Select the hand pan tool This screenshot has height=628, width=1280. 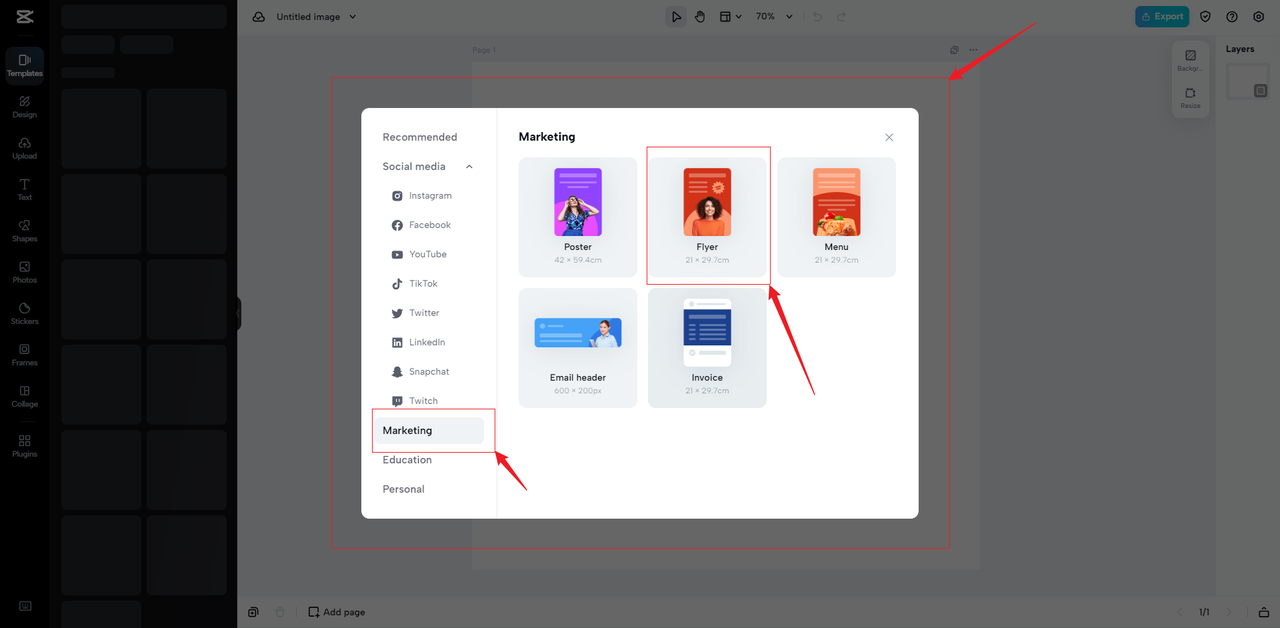click(700, 17)
